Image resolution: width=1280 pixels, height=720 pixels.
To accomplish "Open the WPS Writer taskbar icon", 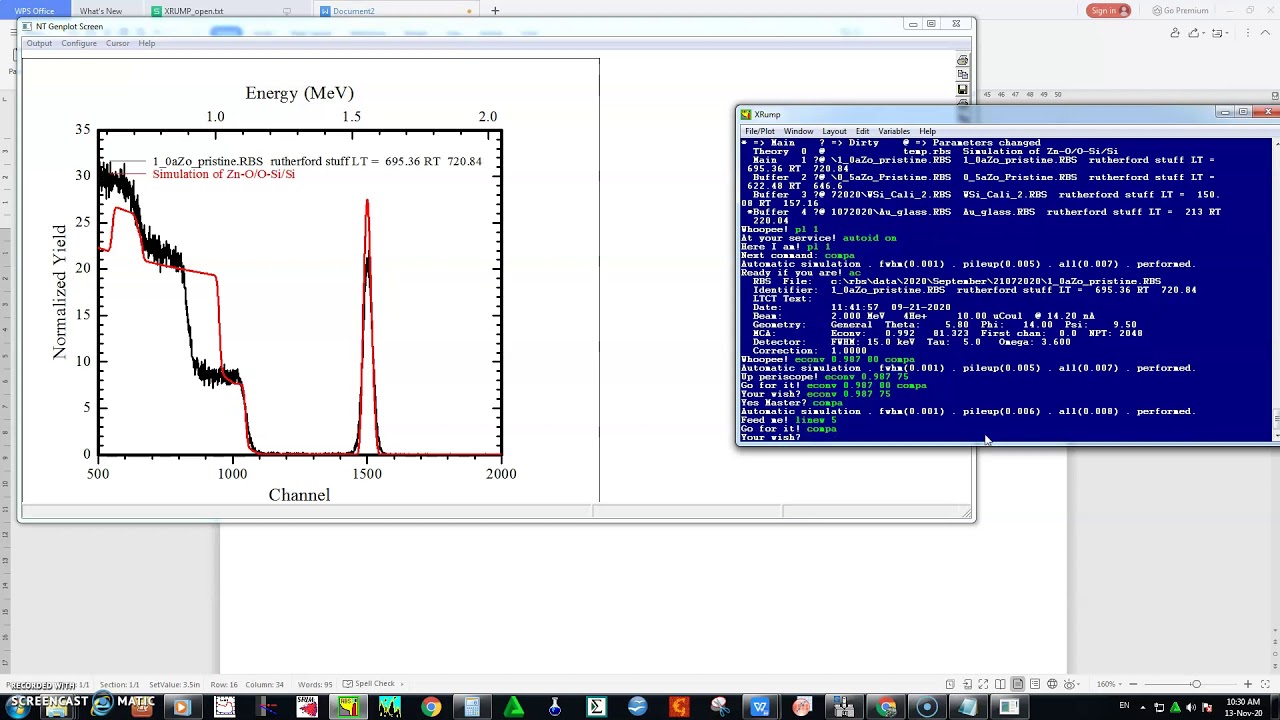I will (x=760, y=708).
